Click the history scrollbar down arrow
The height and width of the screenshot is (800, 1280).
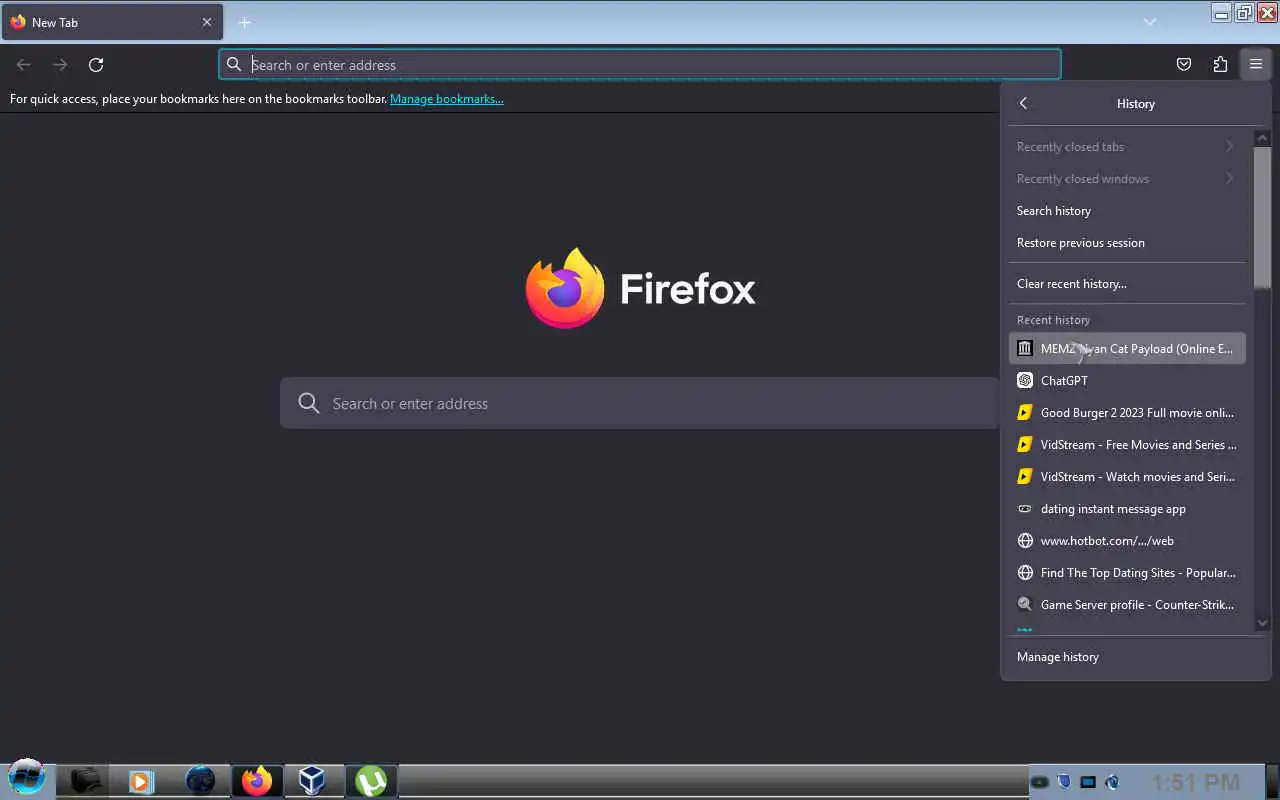pos(1262,623)
